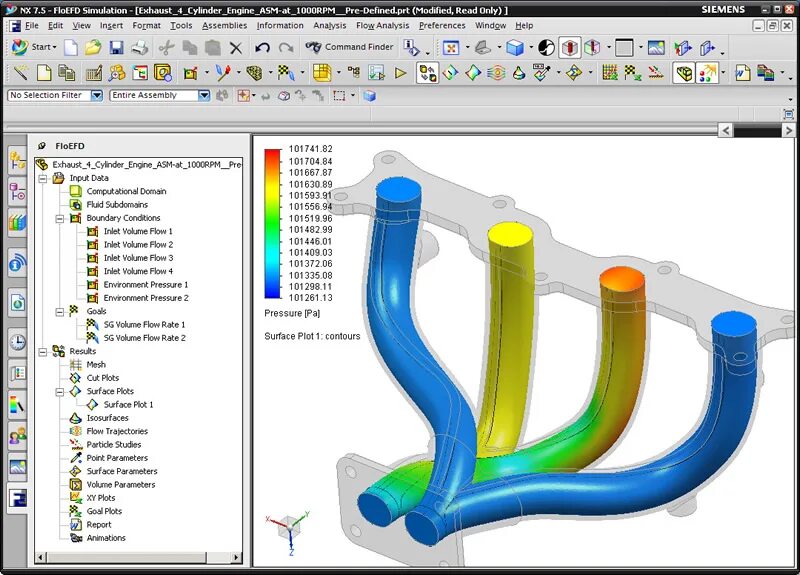Create a new file from the toolbar

71,47
